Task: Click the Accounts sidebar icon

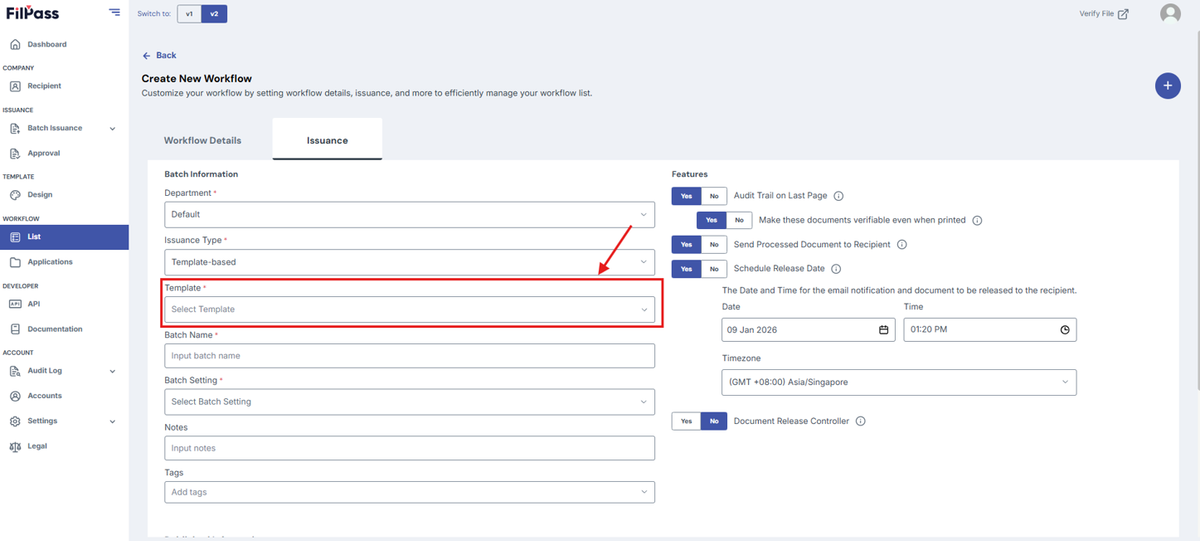Action: pos(15,396)
